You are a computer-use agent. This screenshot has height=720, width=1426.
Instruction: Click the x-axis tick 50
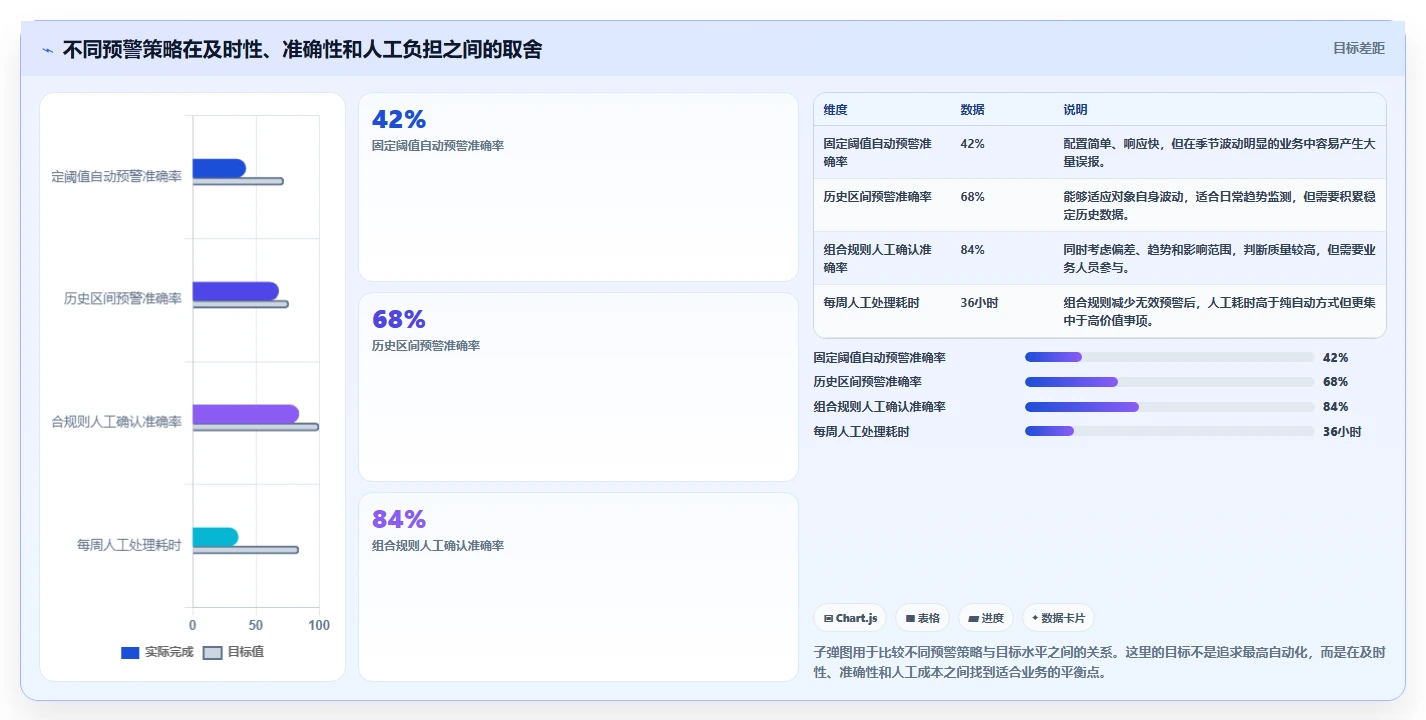click(256, 625)
